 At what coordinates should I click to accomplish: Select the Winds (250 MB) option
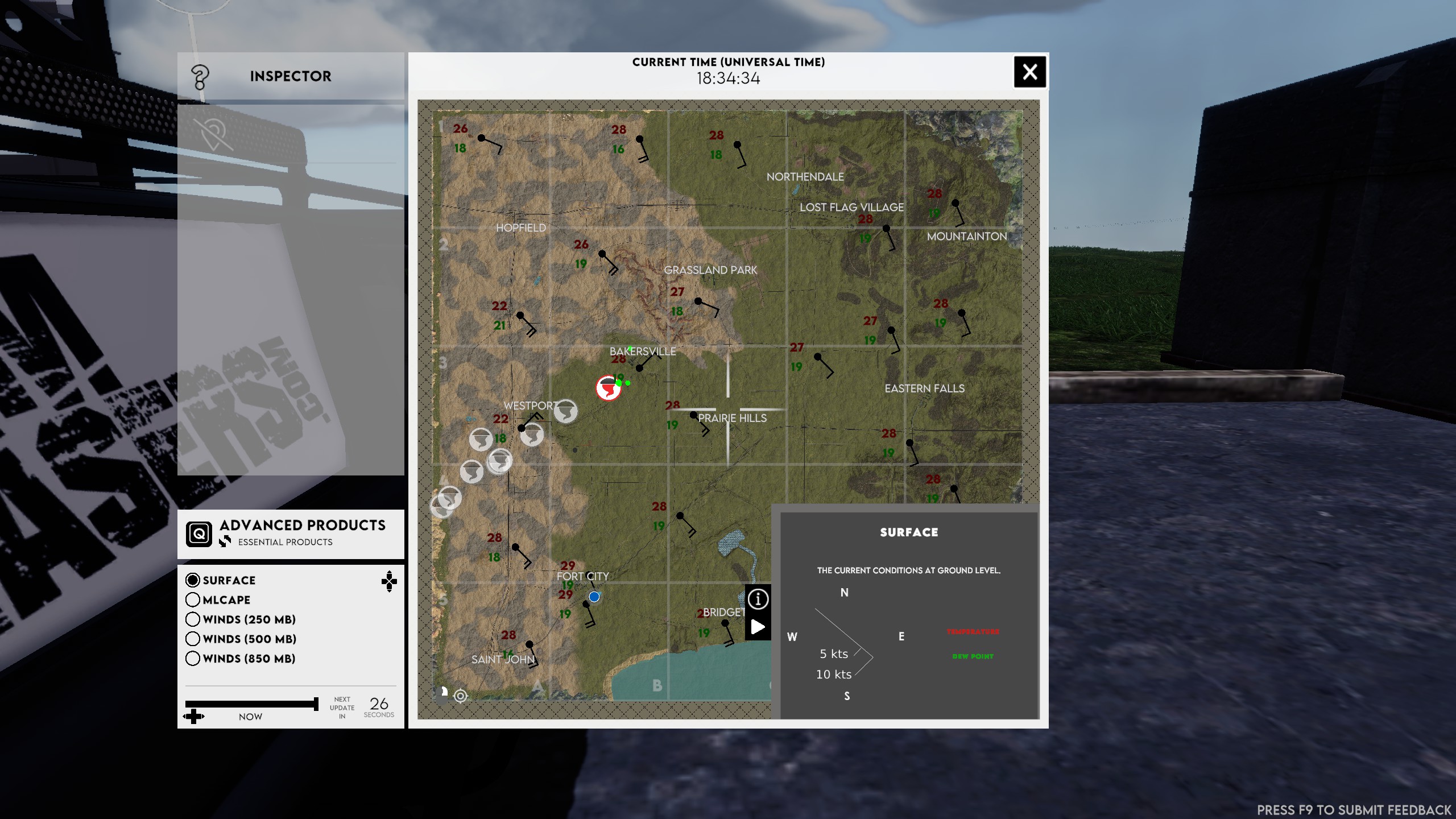tap(193, 619)
